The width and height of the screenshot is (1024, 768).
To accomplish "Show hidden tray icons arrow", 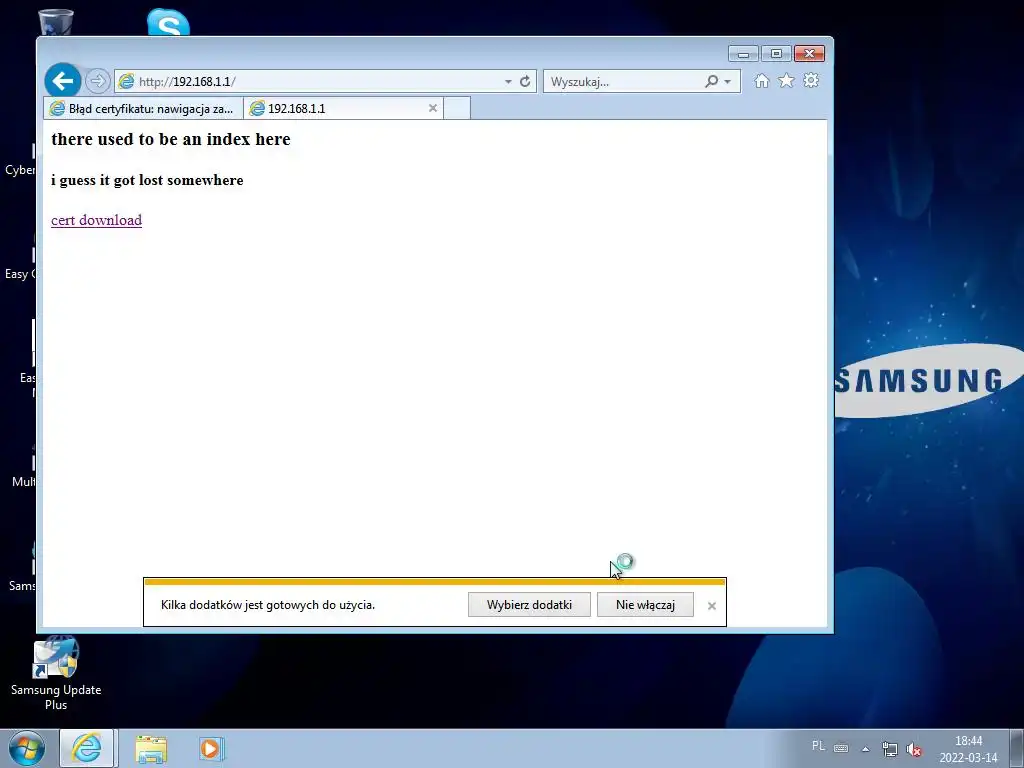I will pyautogui.click(x=865, y=749).
